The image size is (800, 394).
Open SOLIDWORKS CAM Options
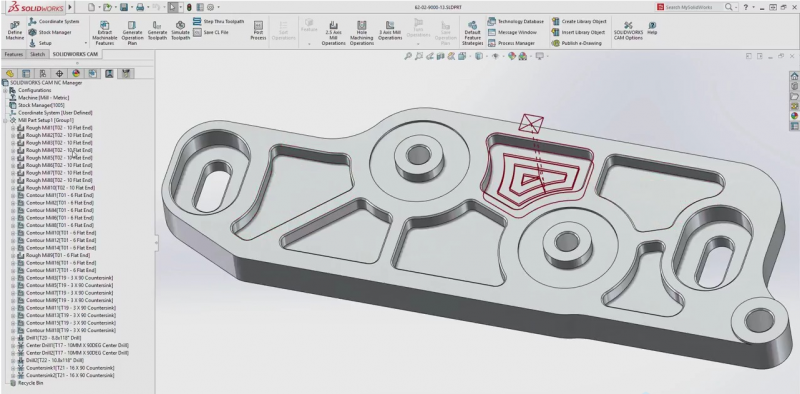click(628, 31)
